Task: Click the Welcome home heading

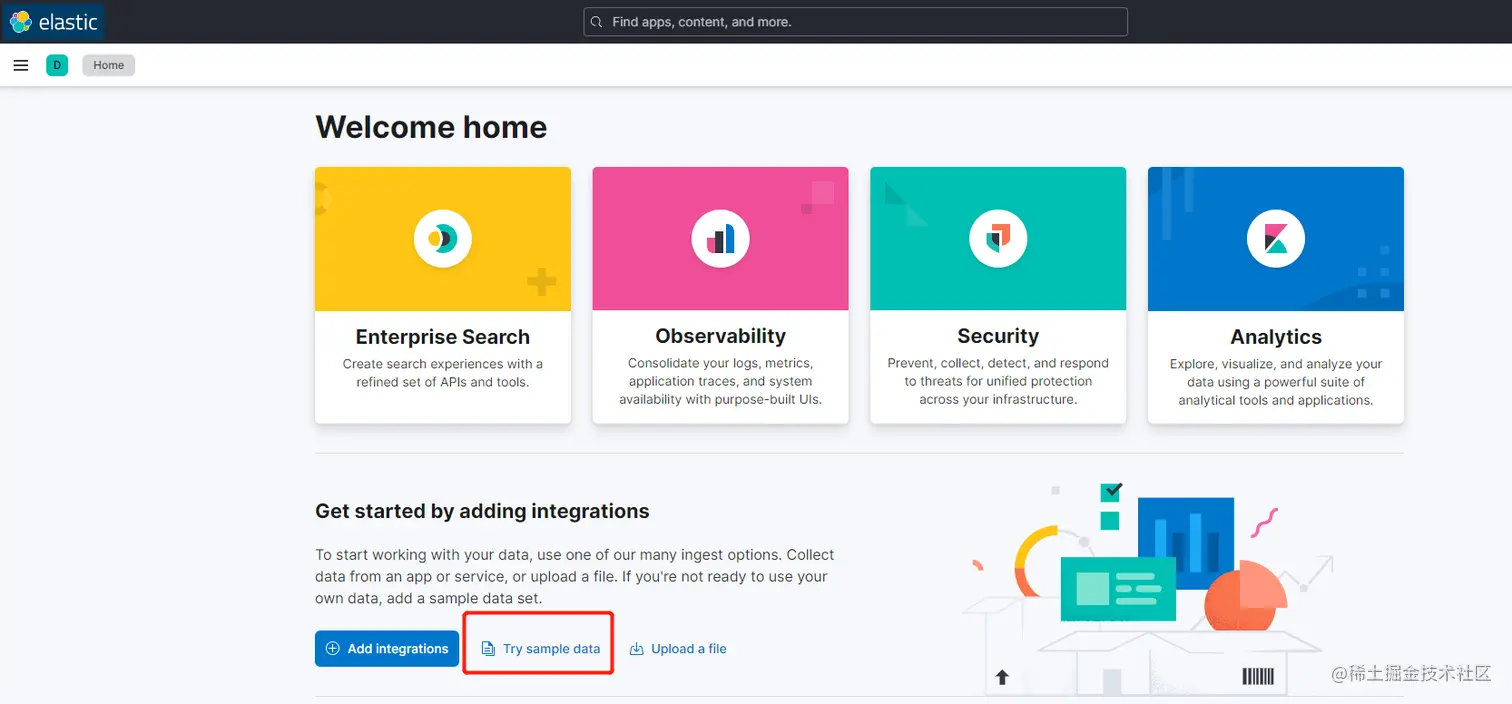Action: [431, 127]
